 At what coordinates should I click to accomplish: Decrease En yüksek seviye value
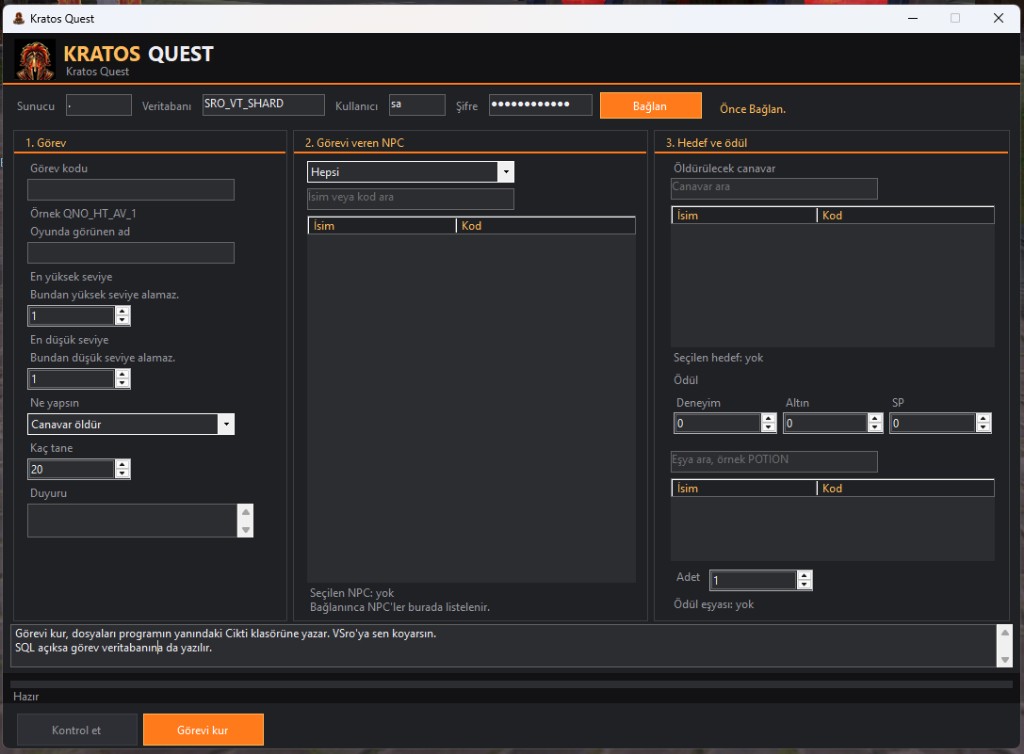point(123,321)
